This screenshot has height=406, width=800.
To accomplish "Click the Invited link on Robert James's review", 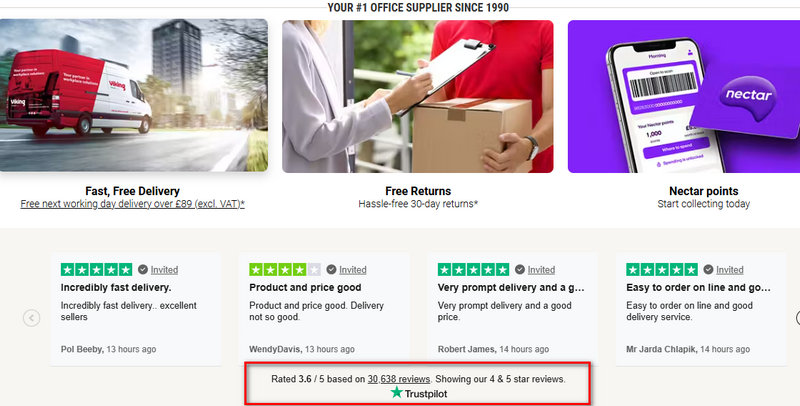I will click(541, 270).
